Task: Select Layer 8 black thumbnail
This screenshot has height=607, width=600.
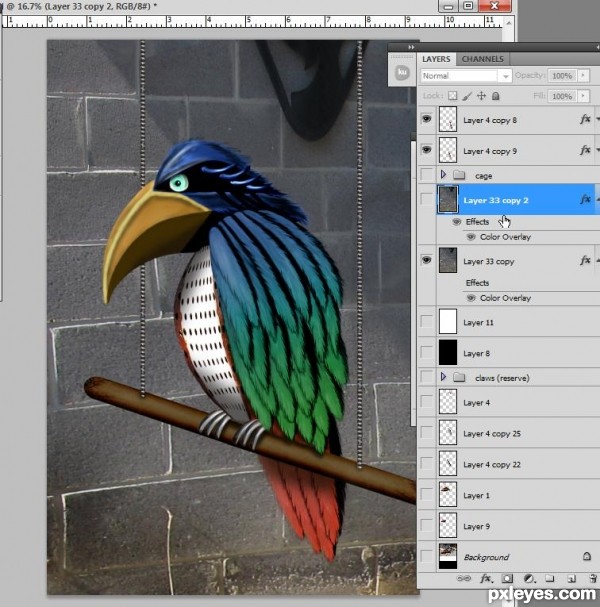Action: point(448,353)
